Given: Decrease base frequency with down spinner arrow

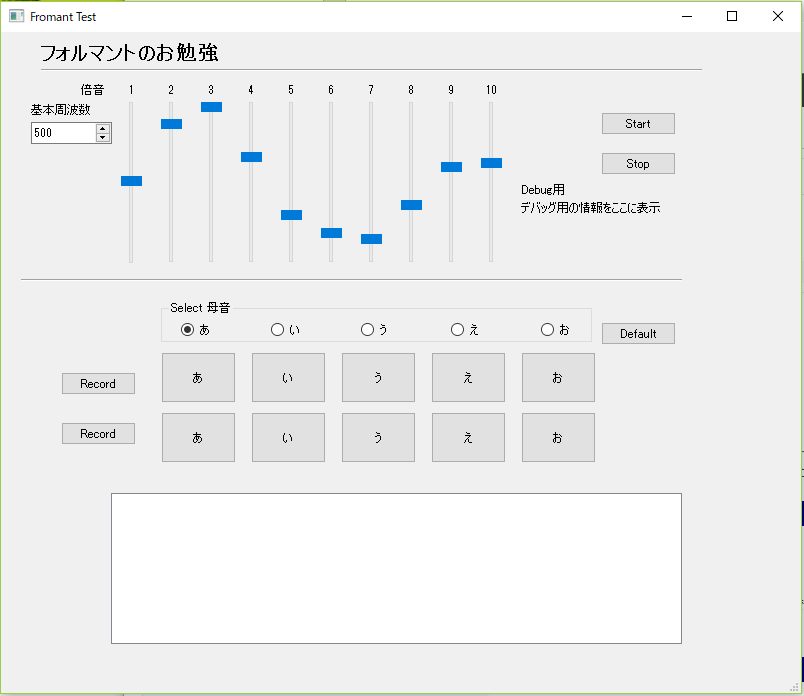Looking at the screenshot, I should tap(103, 137).
